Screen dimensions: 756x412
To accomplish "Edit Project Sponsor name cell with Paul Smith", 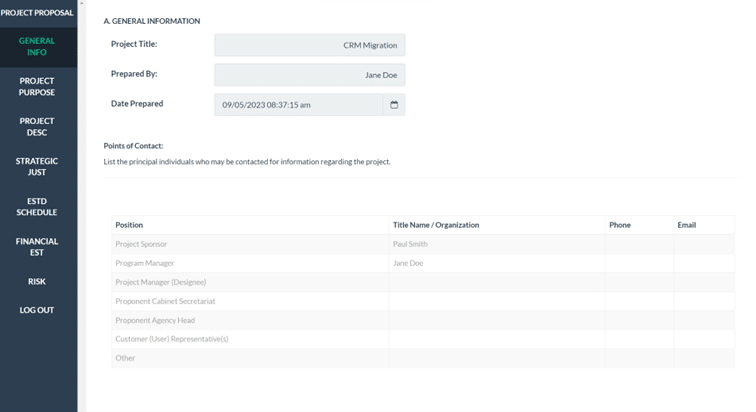I will 496,244.
